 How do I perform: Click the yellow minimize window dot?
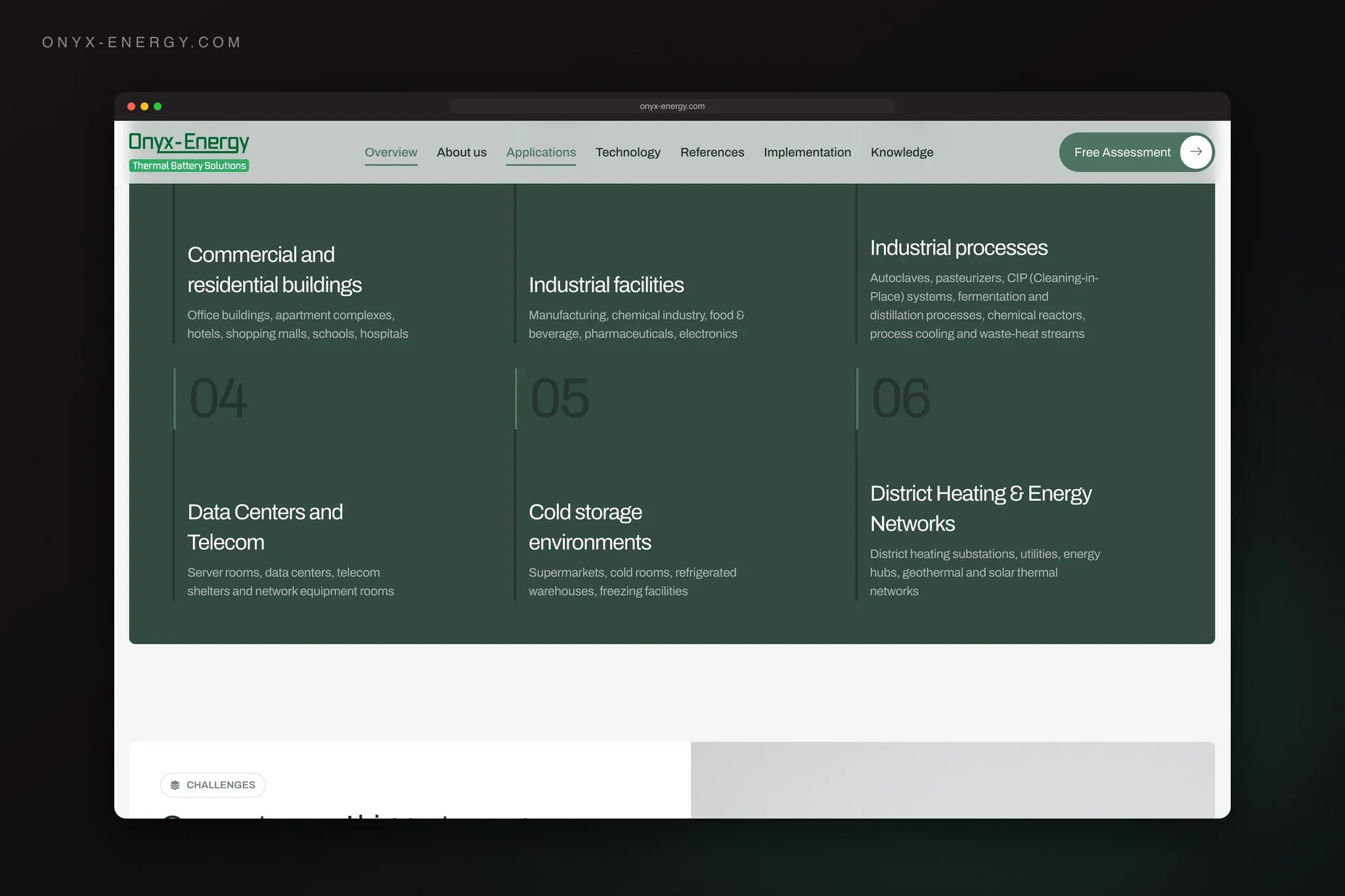[x=144, y=106]
